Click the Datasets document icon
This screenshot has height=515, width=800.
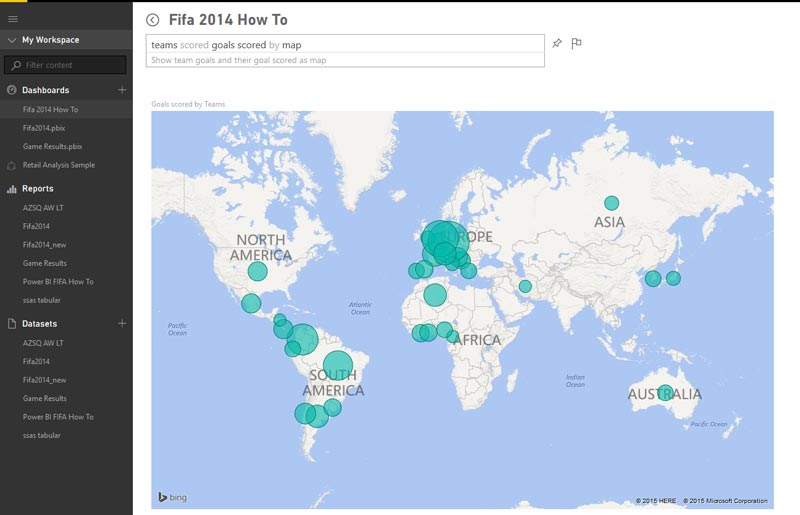(x=12, y=324)
